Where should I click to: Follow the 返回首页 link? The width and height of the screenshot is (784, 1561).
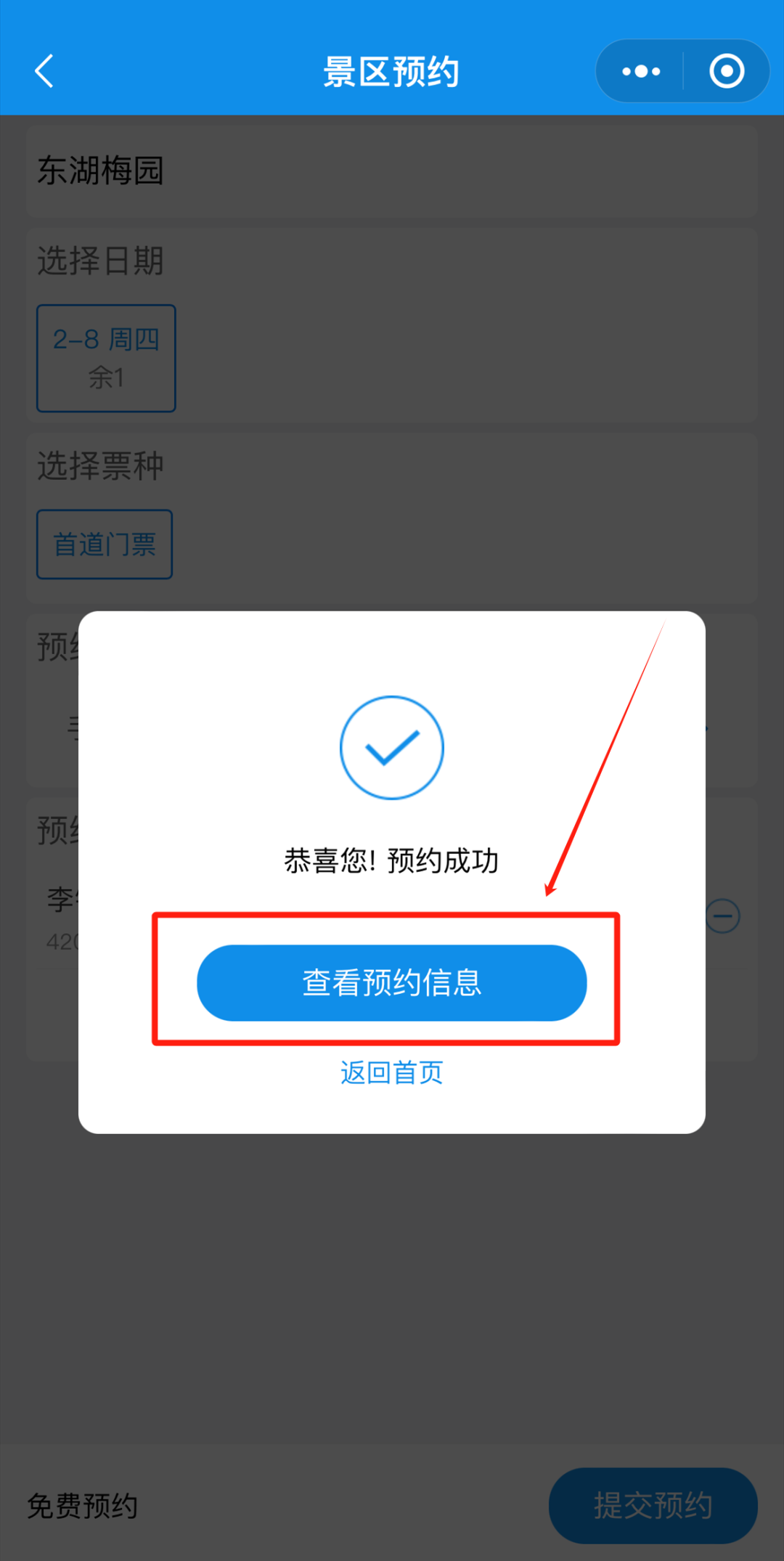tap(392, 1072)
